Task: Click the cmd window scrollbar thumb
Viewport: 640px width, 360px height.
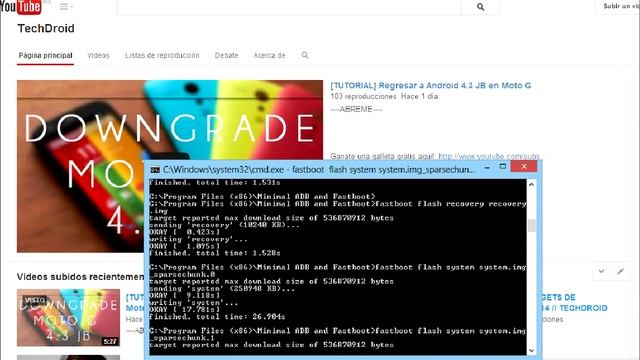Action: coord(531,225)
